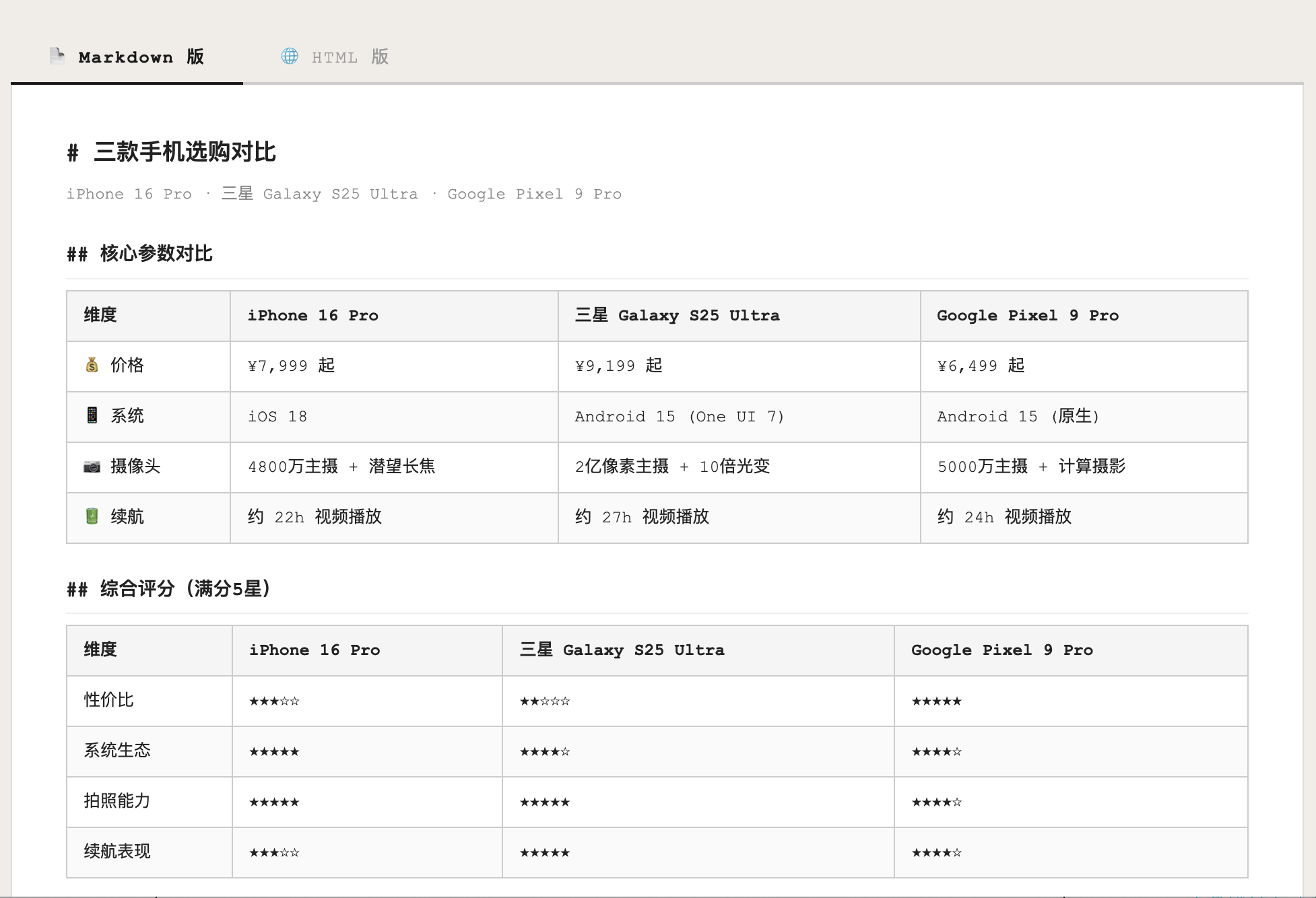
Task: Click iPhone 拍照能力 five-star rating
Action: point(274,802)
